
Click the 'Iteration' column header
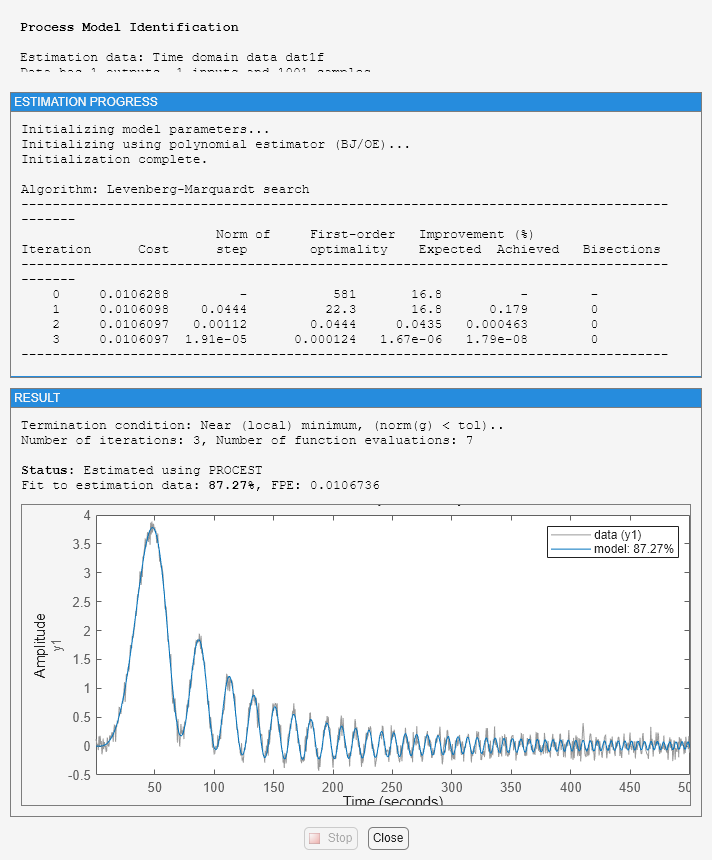point(56,250)
